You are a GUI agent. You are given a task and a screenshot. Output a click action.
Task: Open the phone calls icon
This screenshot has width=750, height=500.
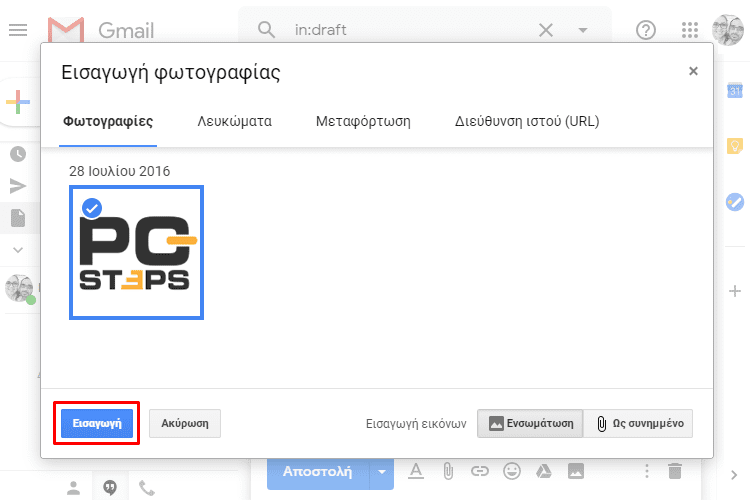click(146, 488)
